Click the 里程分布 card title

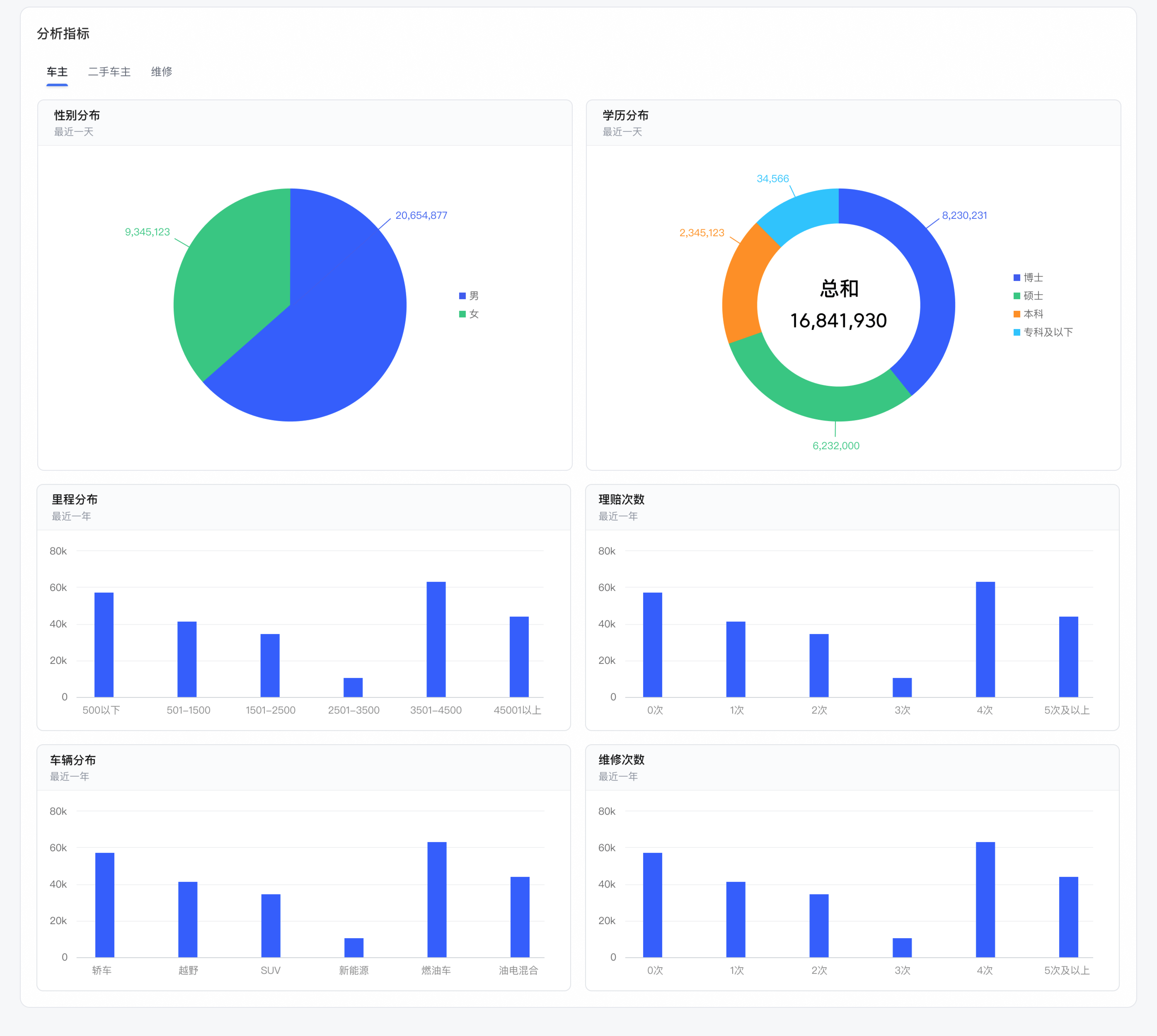pyautogui.click(x=75, y=500)
